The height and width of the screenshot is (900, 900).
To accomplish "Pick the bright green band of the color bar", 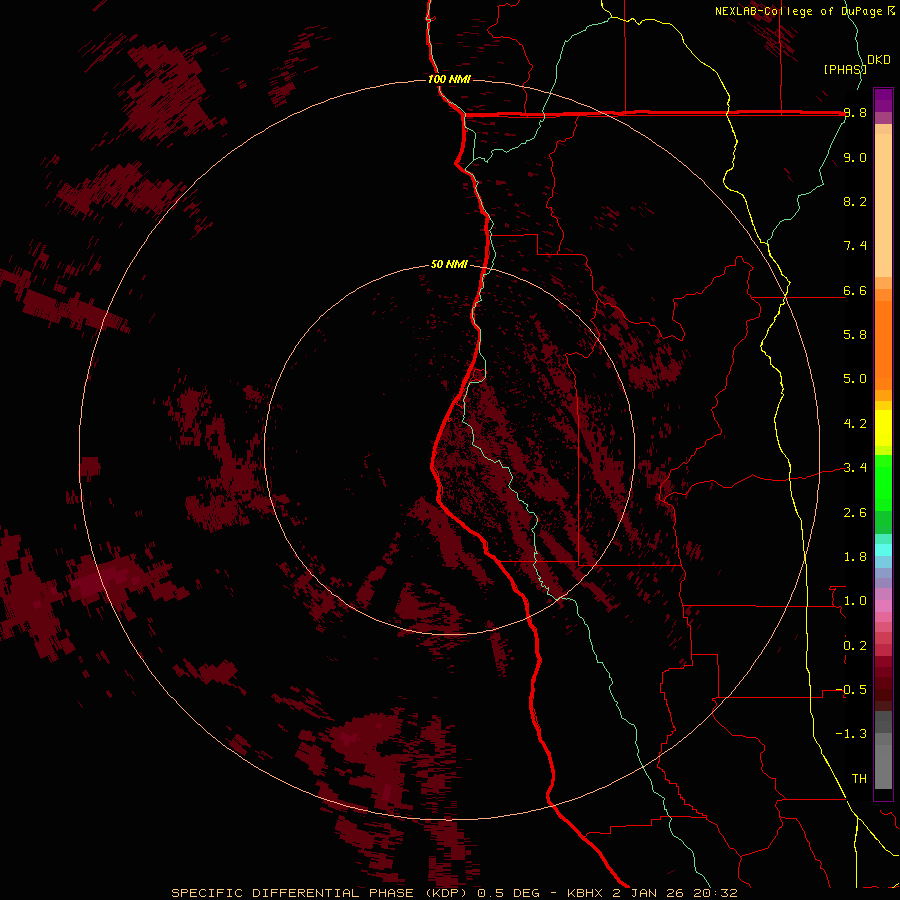I will pos(883,482).
